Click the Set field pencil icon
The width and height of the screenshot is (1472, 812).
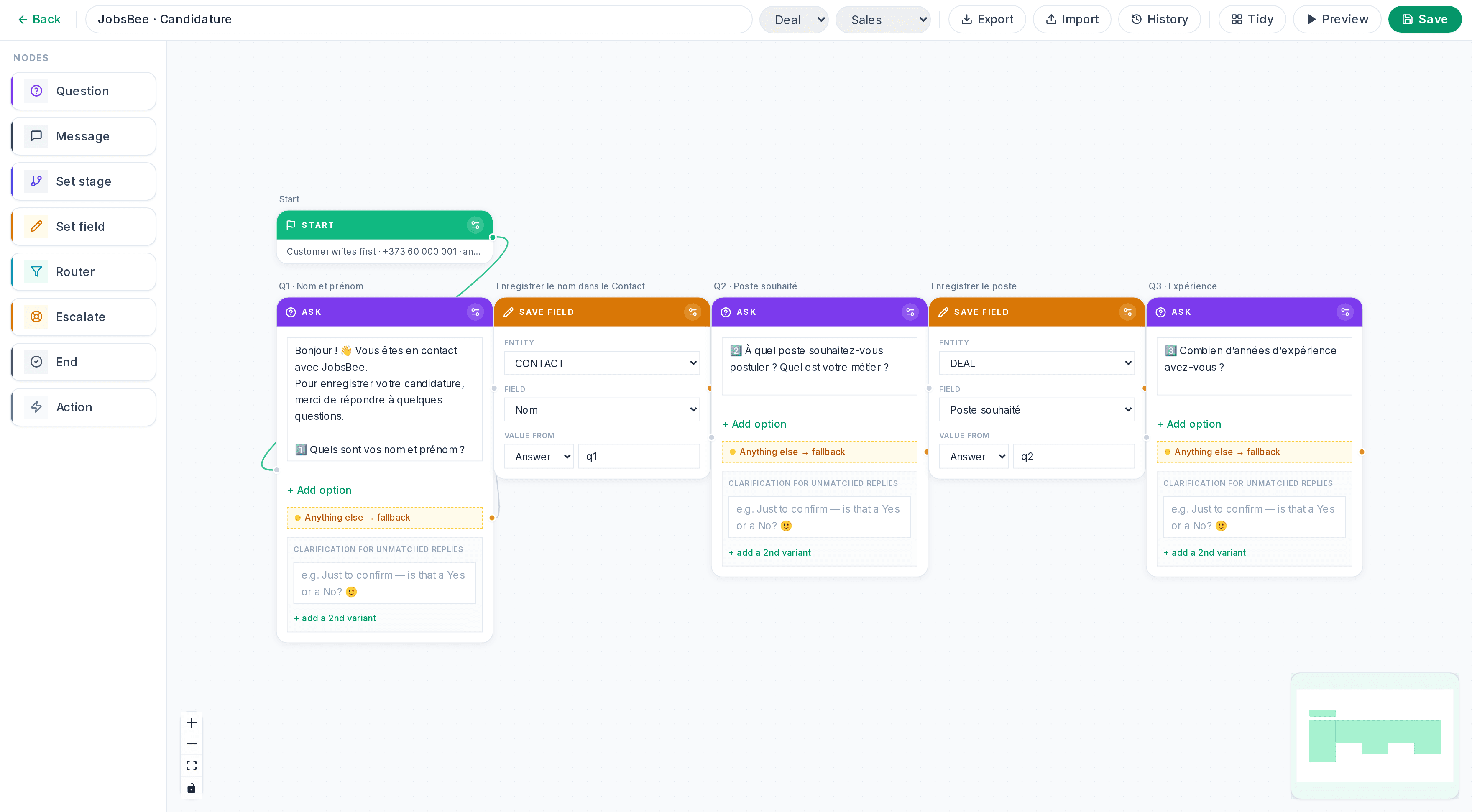[36, 226]
